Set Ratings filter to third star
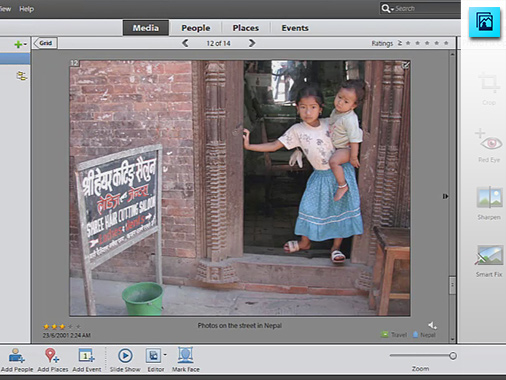Viewport: 506px width, 380px height. (x=427, y=43)
